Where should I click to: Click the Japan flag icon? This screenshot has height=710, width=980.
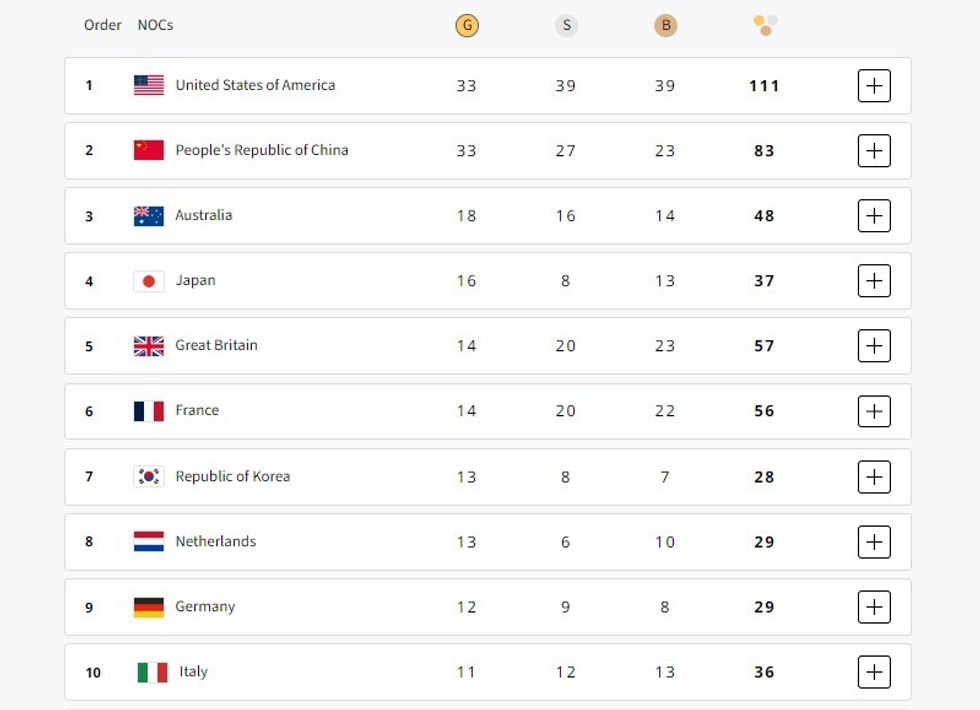[149, 281]
